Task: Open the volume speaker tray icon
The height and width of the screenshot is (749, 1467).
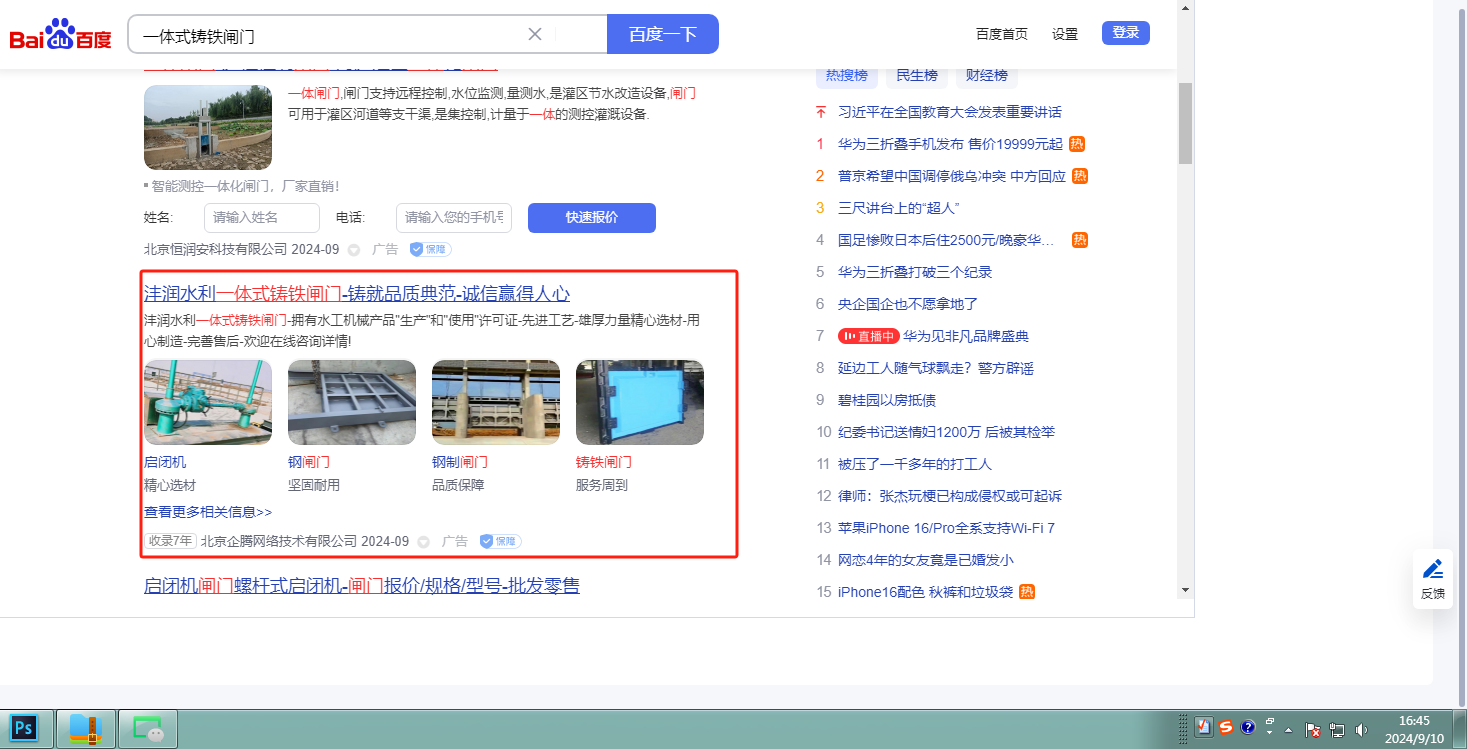Action: click(1361, 730)
